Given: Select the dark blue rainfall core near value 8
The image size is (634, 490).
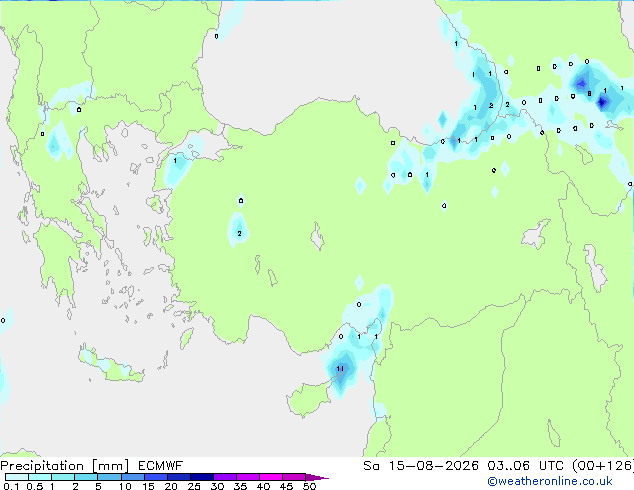Looking at the screenshot, I should click(x=602, y=102).
